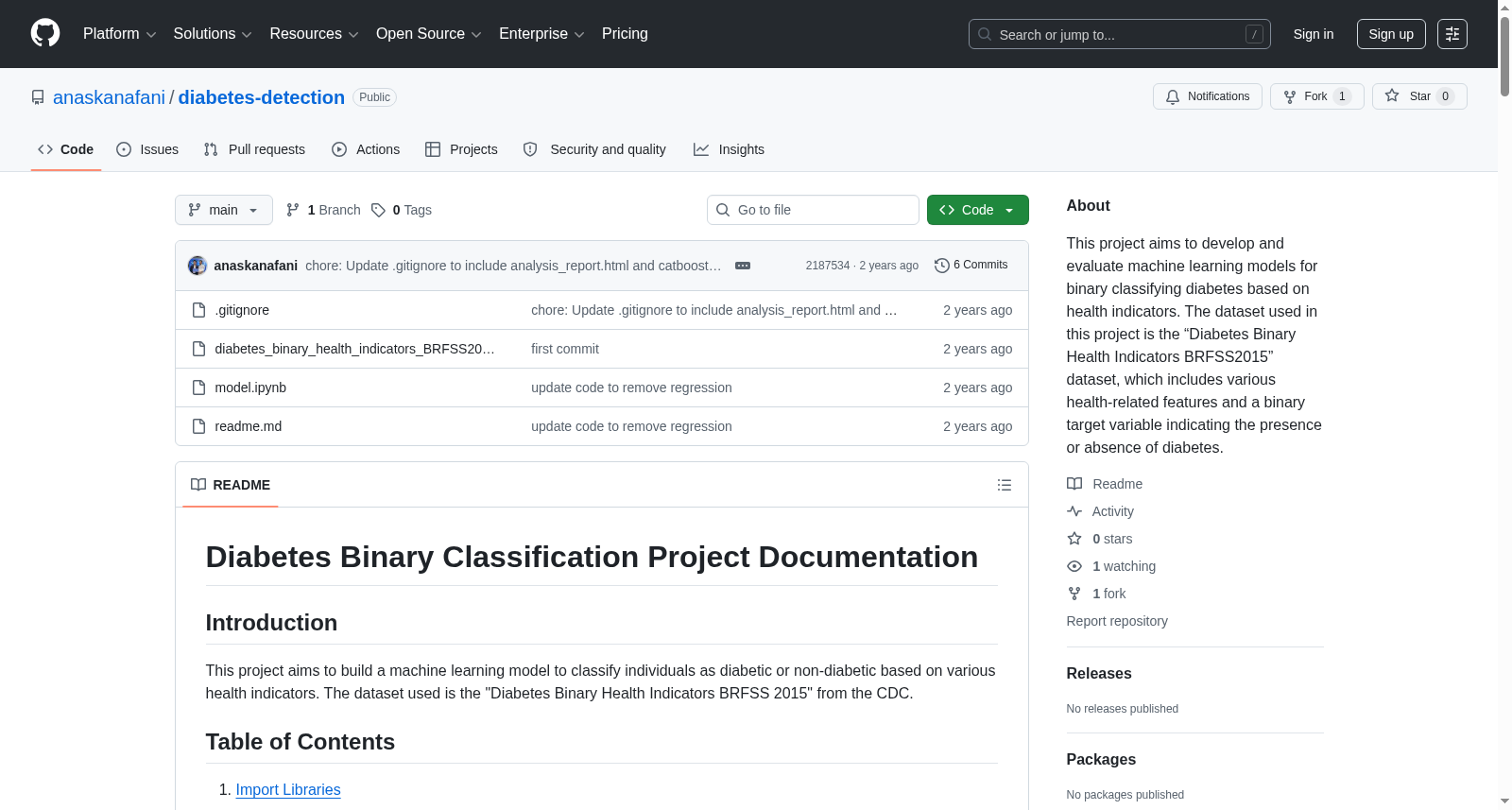The height and width of the screenshot is (810, 1512).
Task: Fork the repository with Fork button
Action: click(1316, 96)
